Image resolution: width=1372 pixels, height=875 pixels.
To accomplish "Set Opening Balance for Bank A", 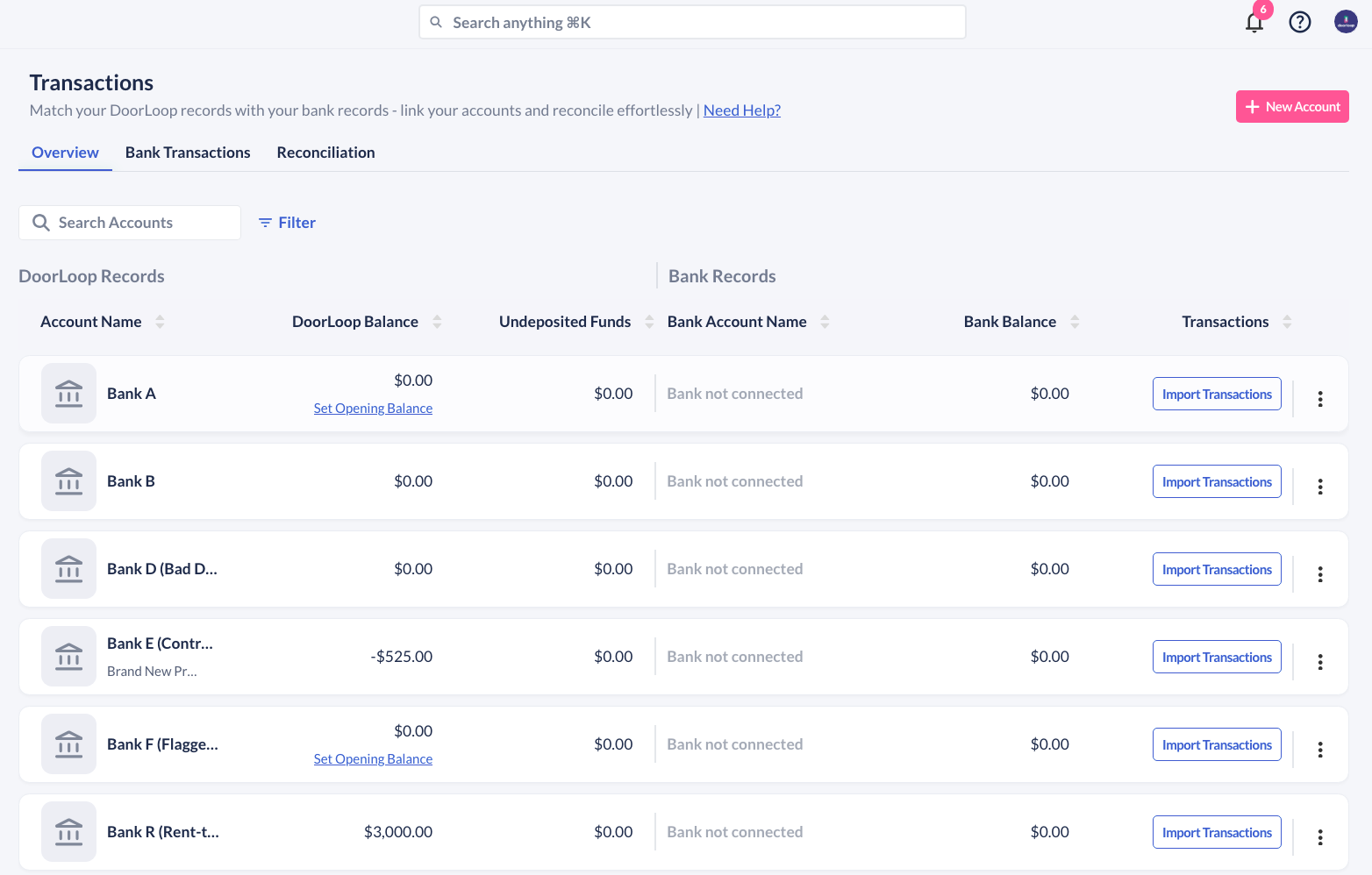I will click(373, 409).
